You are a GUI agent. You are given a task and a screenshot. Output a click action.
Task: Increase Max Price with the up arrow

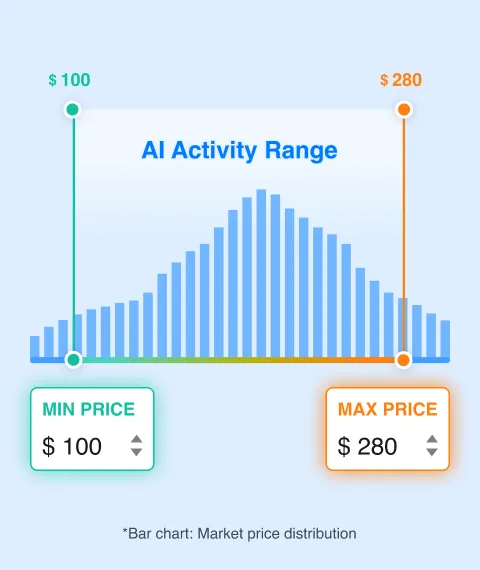(432, 439)
